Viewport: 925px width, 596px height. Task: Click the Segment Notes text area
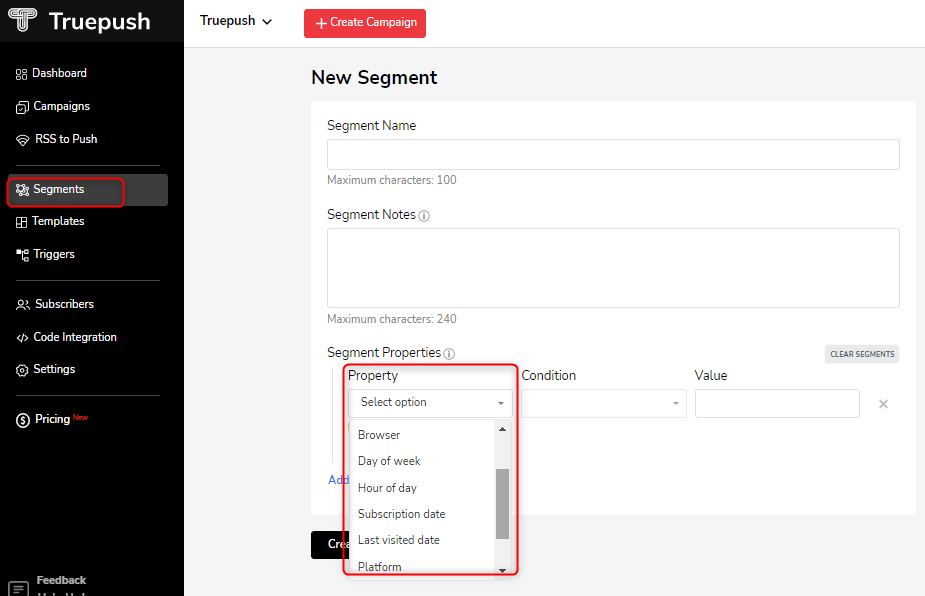613,268
